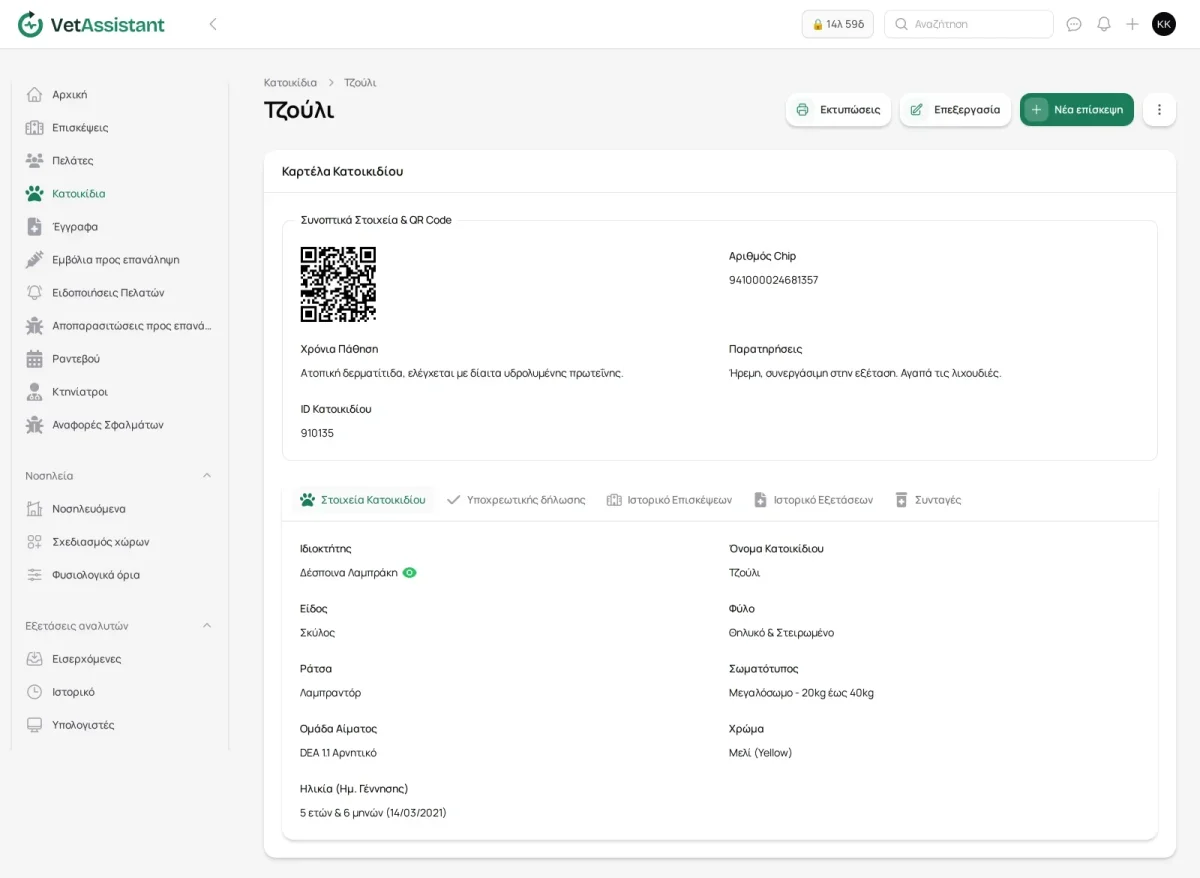1200x878 pixels.
Task: Click the lock session timer badge
Action: pyautogui.click(x=838, y=24)
